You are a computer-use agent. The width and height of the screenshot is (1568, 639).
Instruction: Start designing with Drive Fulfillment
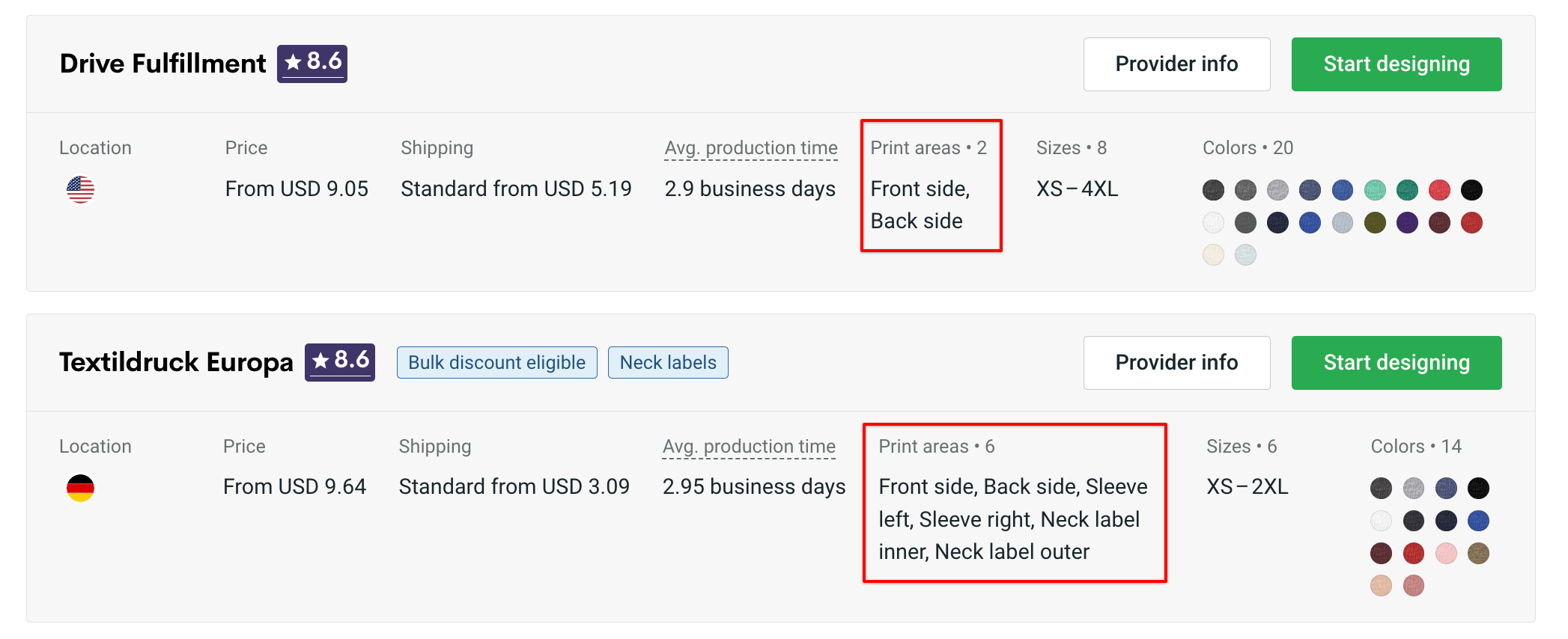point(1397,64)
